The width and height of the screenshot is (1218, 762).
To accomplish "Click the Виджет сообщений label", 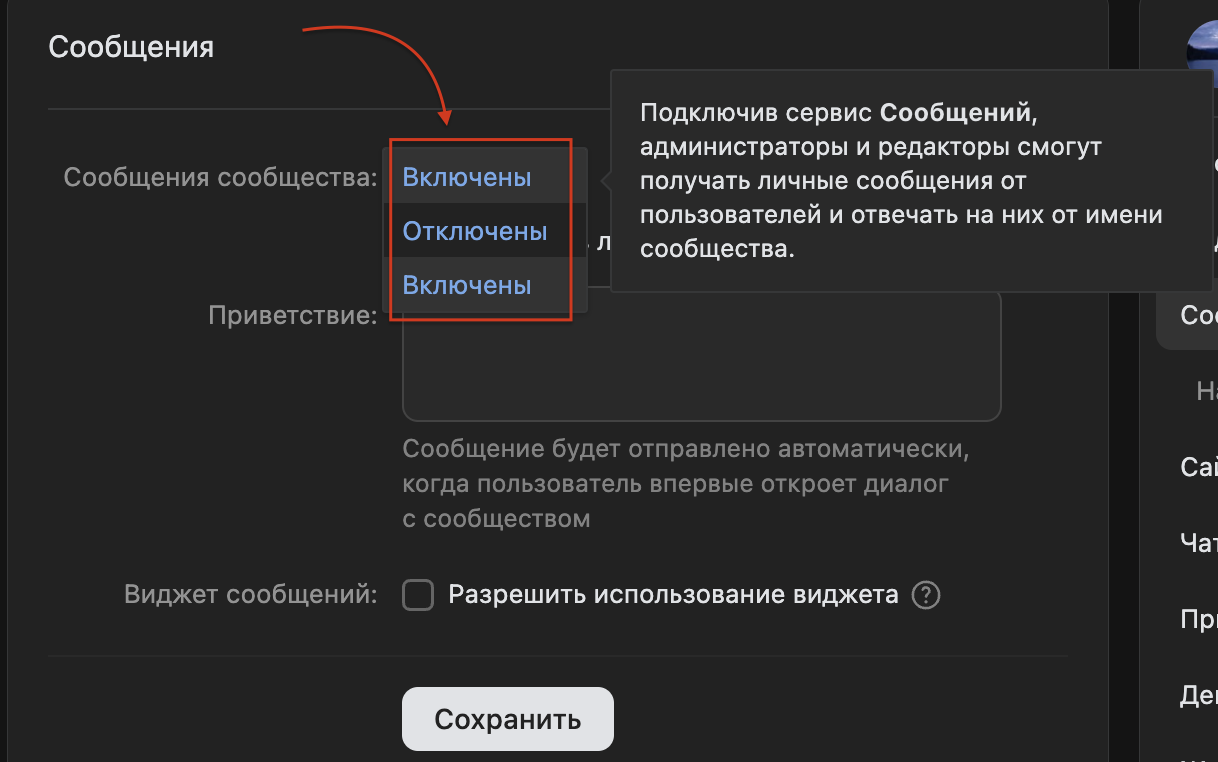I will pos(250,595).
